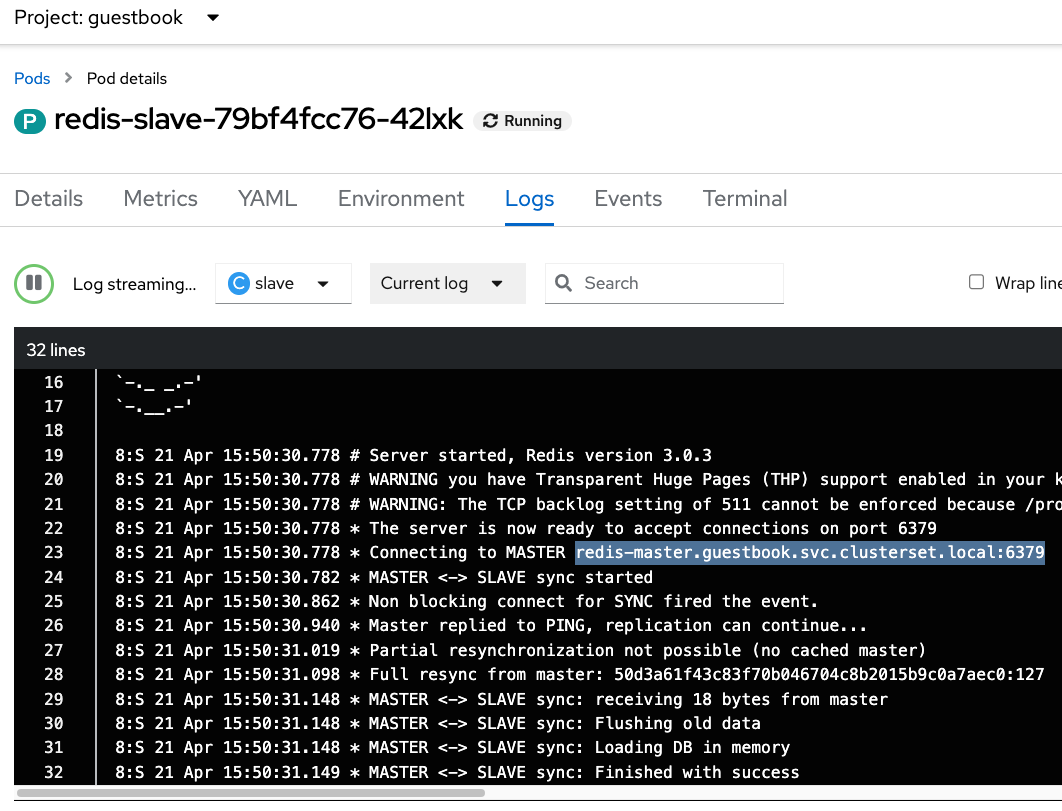Go to Pods breadcrumb link
Image resolution: width=1062 pixels, height=811 pixels.
(32, 78)
